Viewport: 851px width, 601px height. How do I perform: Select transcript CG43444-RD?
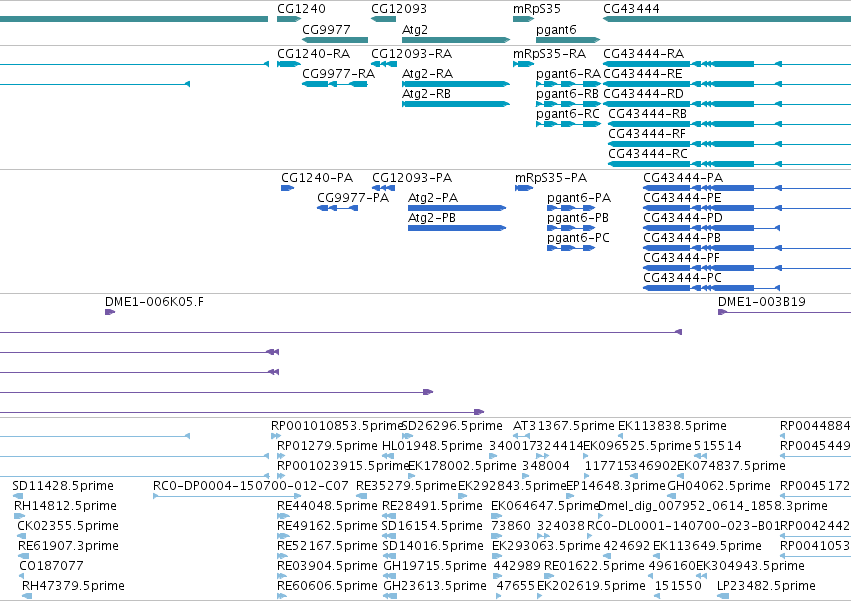click(x=643, y=94)
